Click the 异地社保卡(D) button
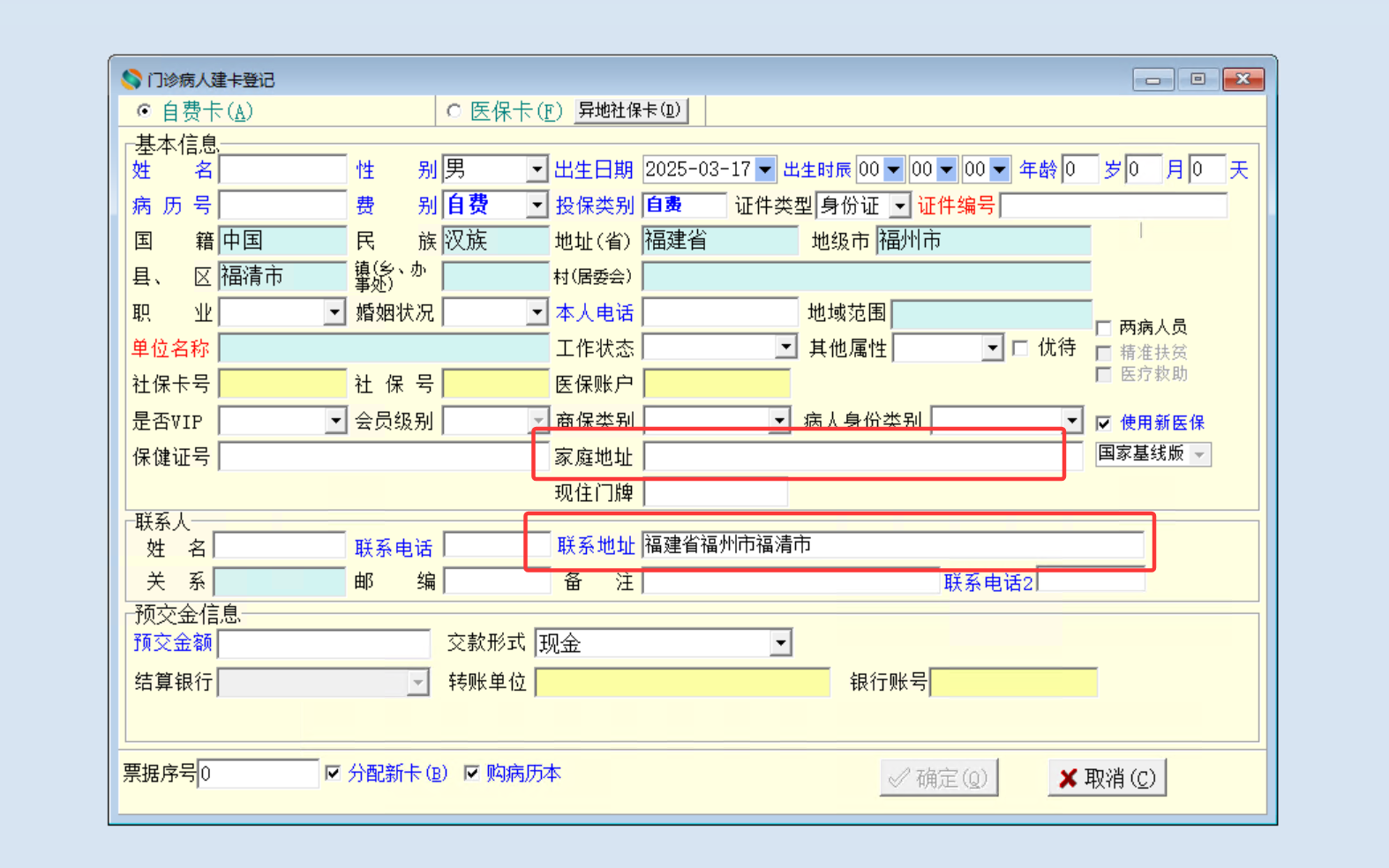Screen dimensions: 1389x868 pos(630,110)
